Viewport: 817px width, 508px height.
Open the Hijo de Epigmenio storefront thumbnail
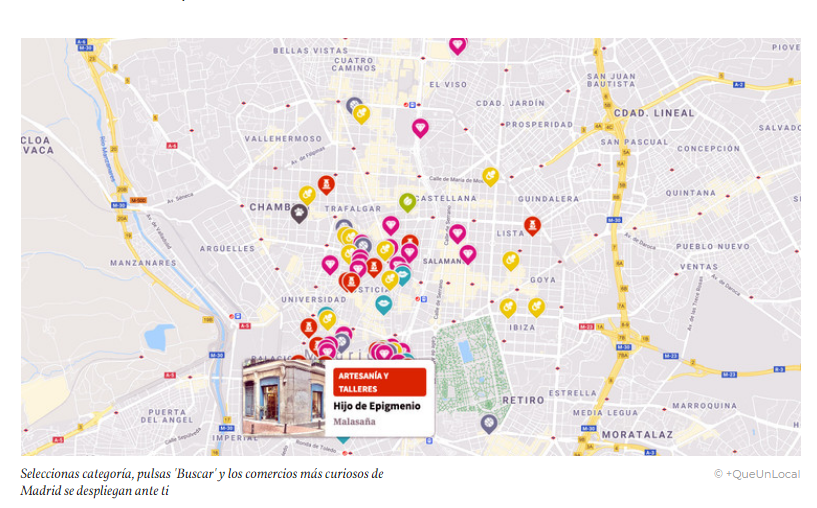click(x=284, y=399)
